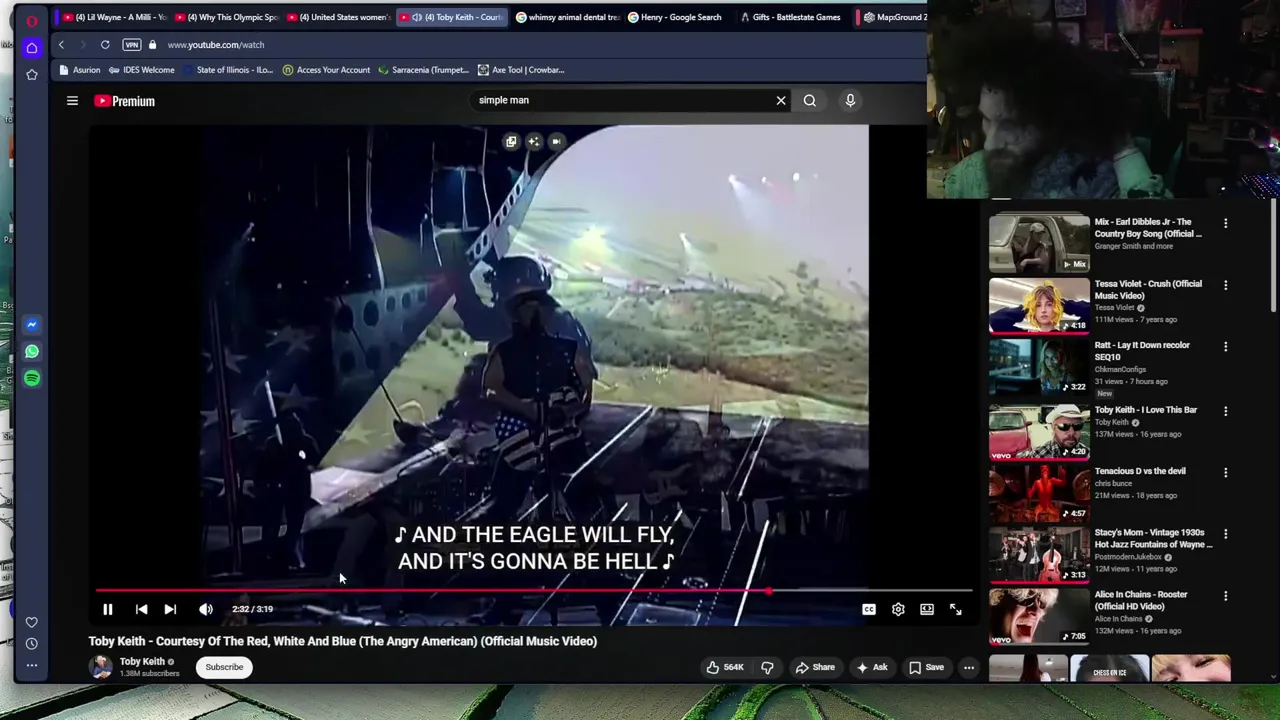Open the sidebar heart pinboards icon
The image size is (1280, 720).
[32, 622]
